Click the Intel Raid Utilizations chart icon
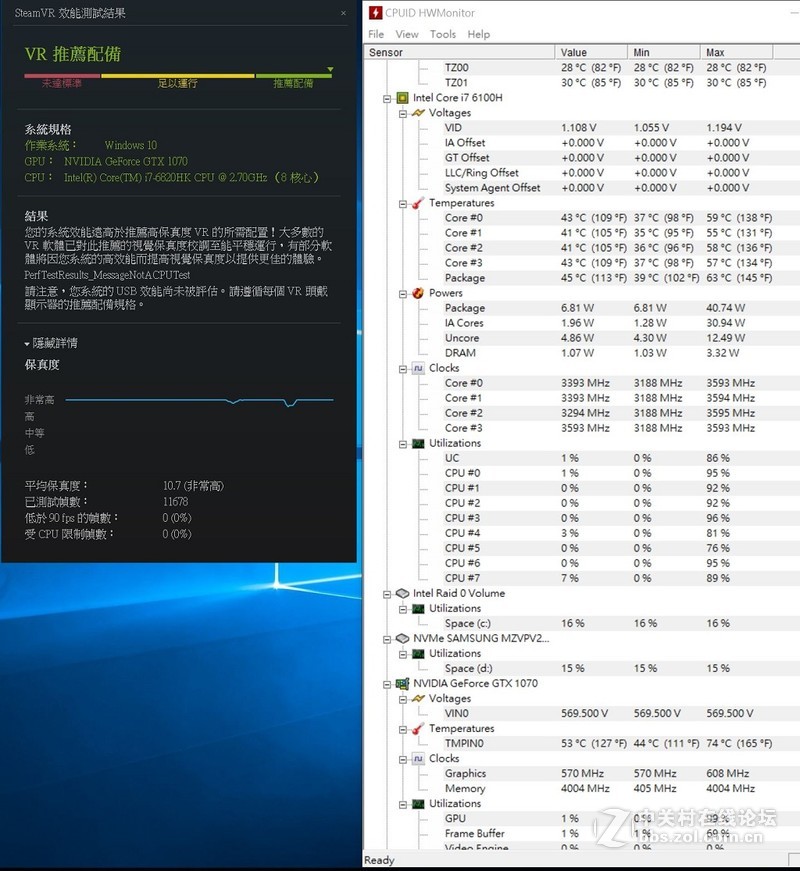Image resolution: width=800 pixels, height=871 pixels. pyautogui.click(x=418, y=609)
